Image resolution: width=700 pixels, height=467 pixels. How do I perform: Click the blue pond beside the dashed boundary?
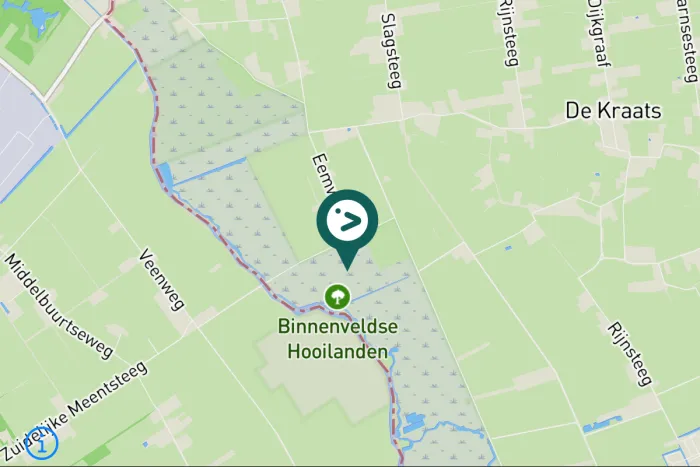pyautogui.click(x=164, y=176)
